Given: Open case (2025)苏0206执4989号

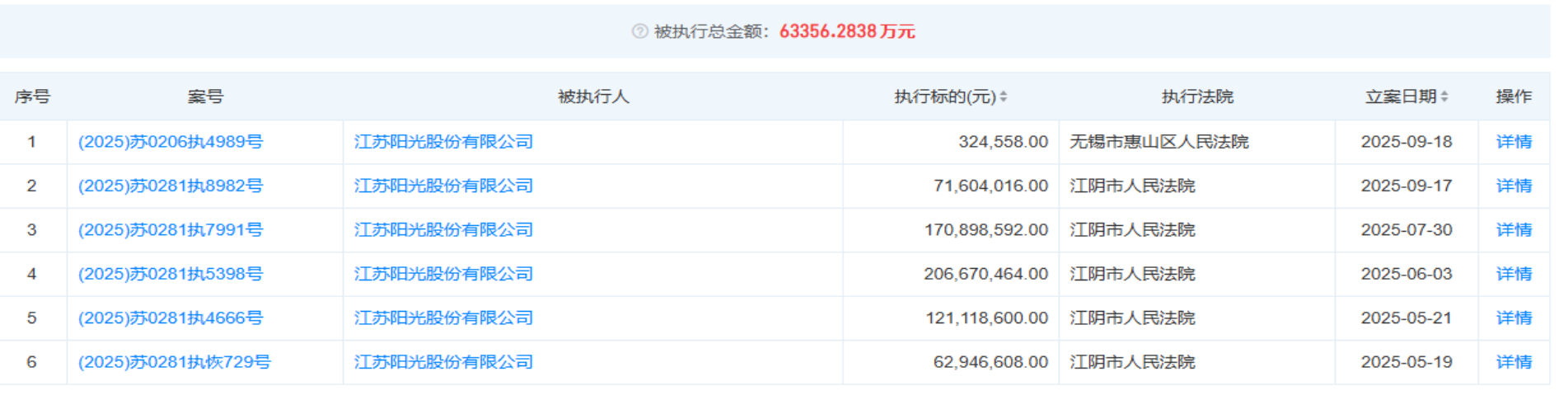Looking at the screenshot, I should coord(171,142).
